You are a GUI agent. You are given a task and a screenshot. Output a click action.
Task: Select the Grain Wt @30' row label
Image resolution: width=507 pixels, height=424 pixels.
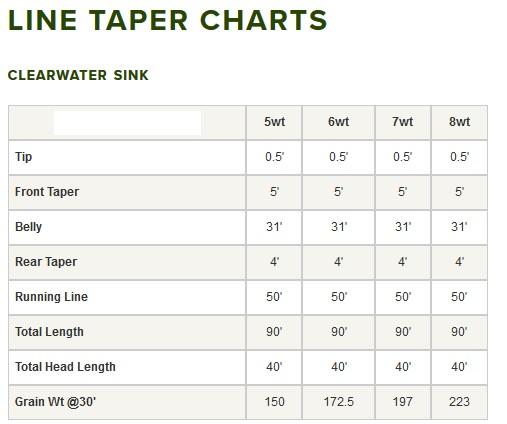point(55,402)
